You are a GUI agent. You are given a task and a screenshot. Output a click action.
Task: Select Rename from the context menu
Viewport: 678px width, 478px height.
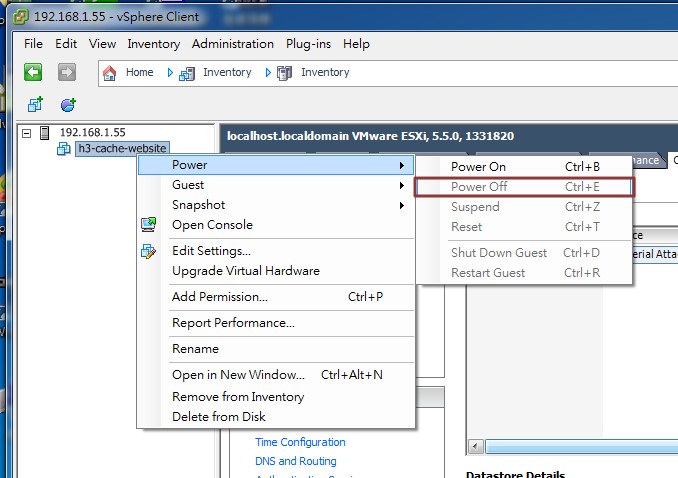(276, 348)
